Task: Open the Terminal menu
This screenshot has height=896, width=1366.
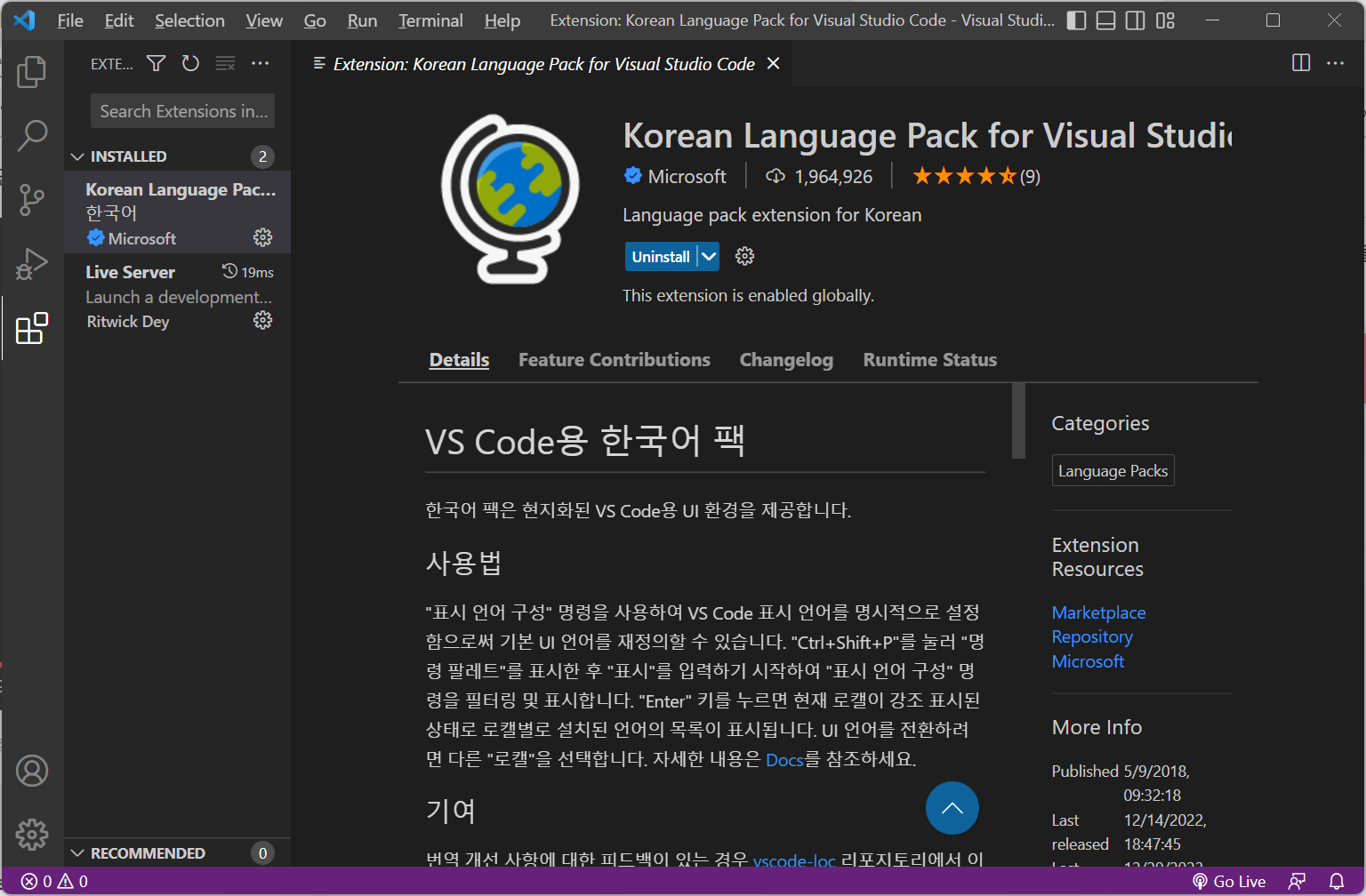Action: [430, 20]
